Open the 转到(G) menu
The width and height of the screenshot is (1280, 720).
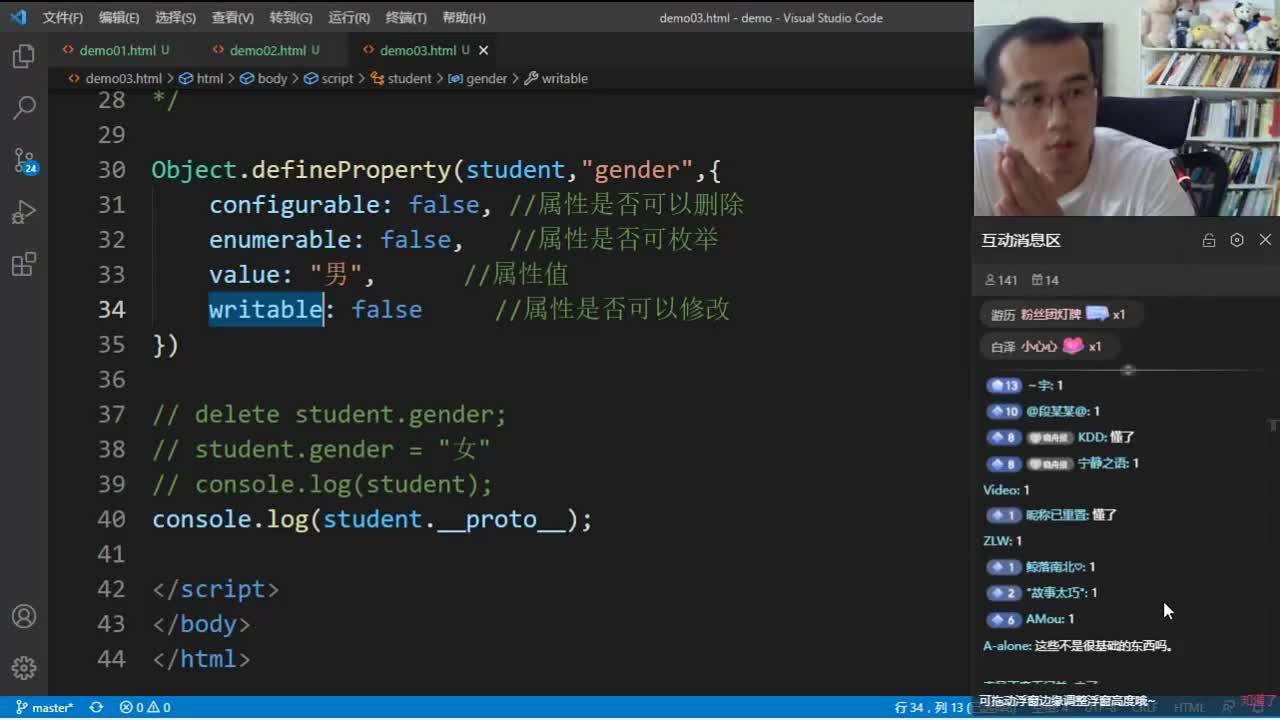291,18
